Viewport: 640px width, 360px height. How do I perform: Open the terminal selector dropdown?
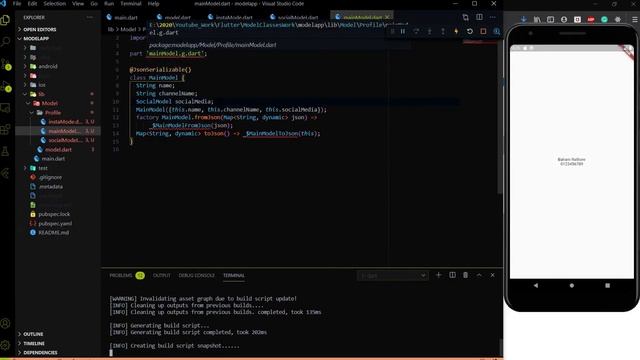click(393, 276)
